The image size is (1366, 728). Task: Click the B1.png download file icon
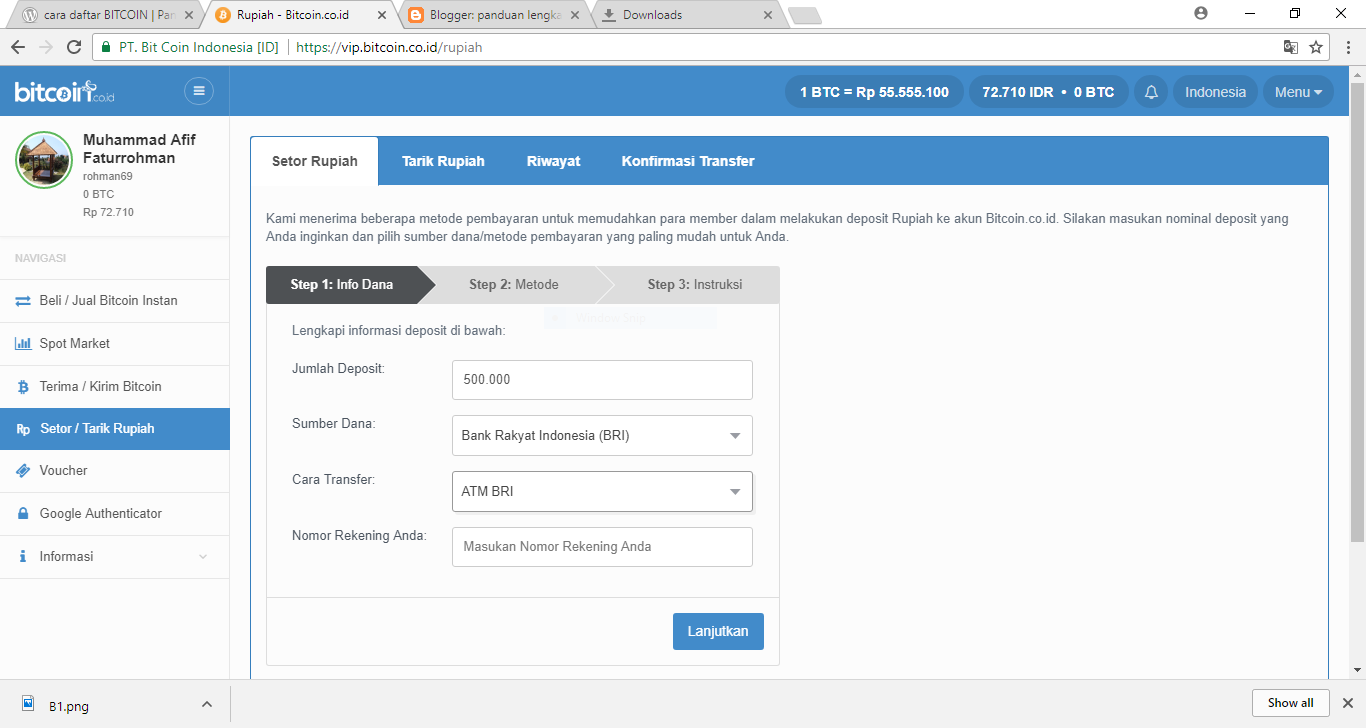[x=28, y=705]
